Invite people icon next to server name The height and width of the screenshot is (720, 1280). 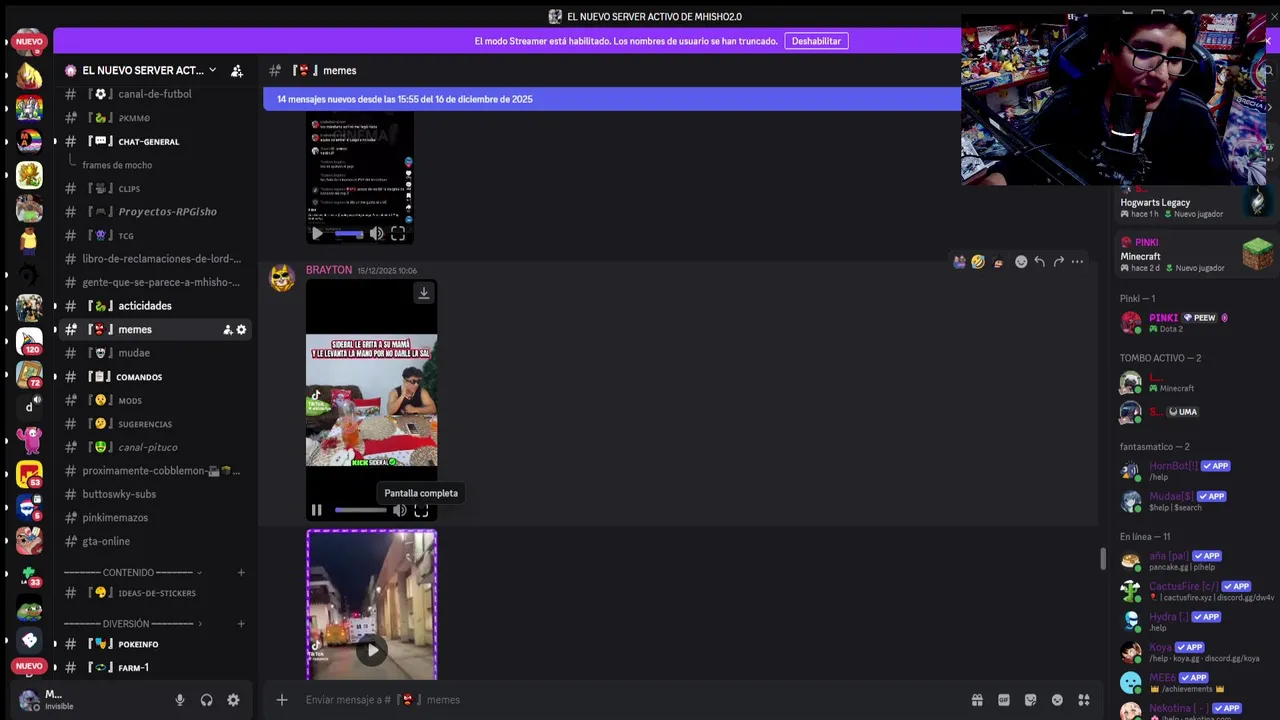point(237,71)
